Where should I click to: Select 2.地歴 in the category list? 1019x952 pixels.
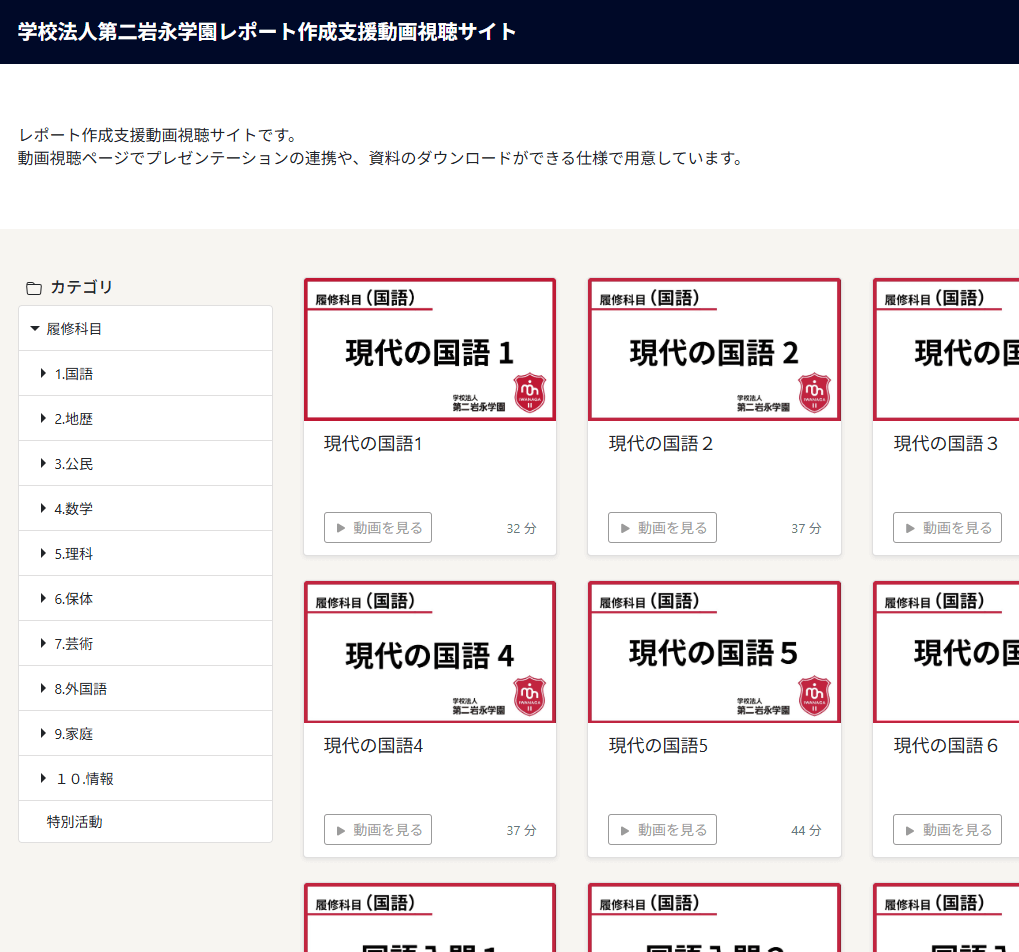point(73,419)
